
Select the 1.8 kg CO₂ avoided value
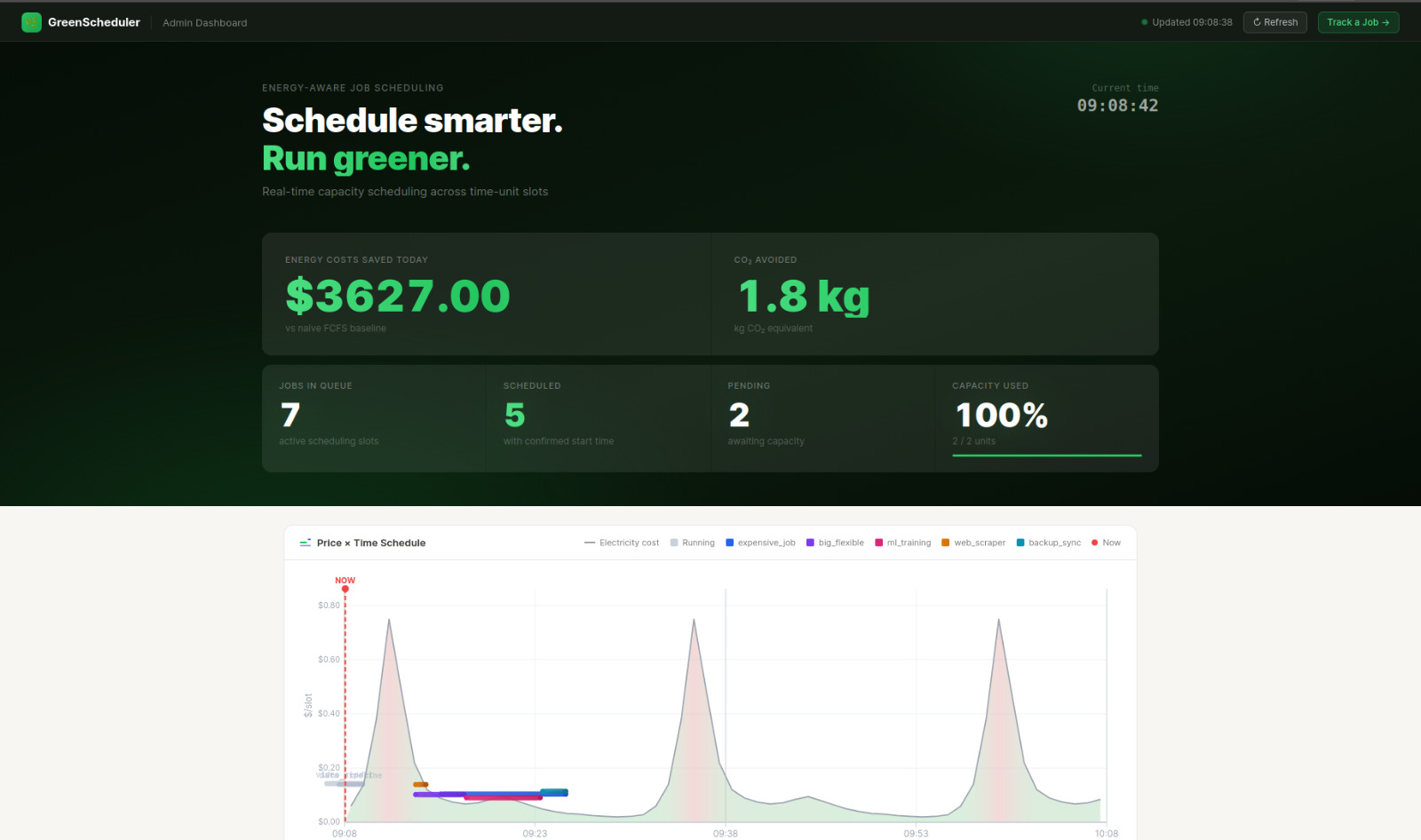[x=804, y=297]
